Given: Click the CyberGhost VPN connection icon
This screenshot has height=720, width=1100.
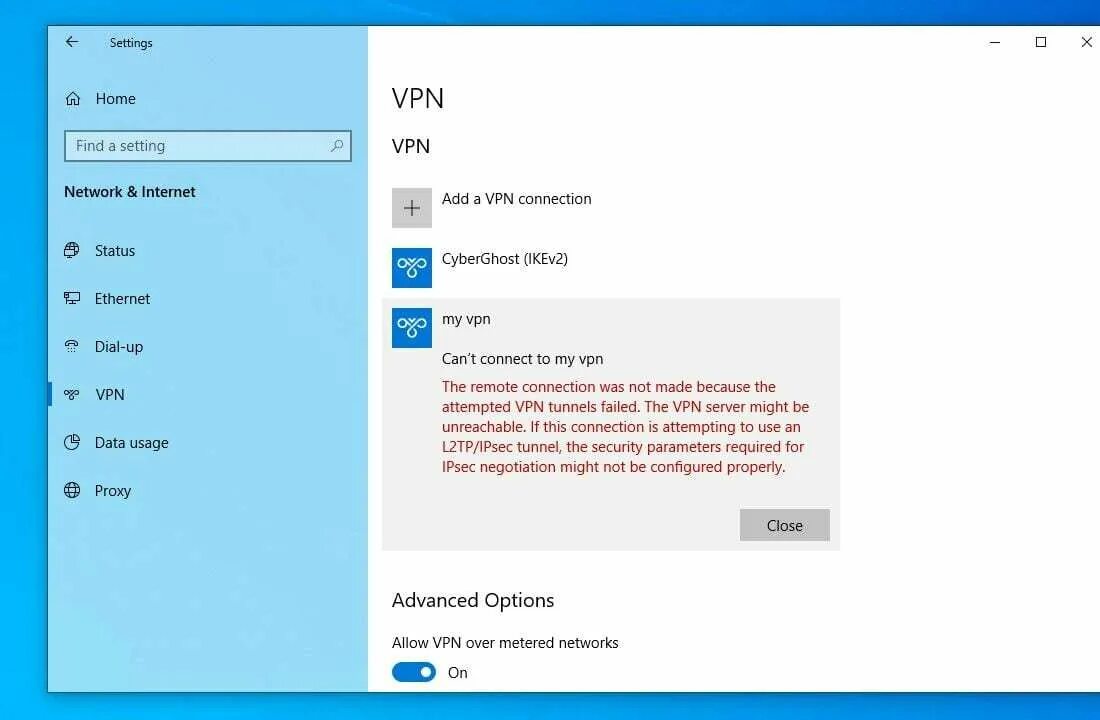Looking at the screenshot, I should [412, 267].
